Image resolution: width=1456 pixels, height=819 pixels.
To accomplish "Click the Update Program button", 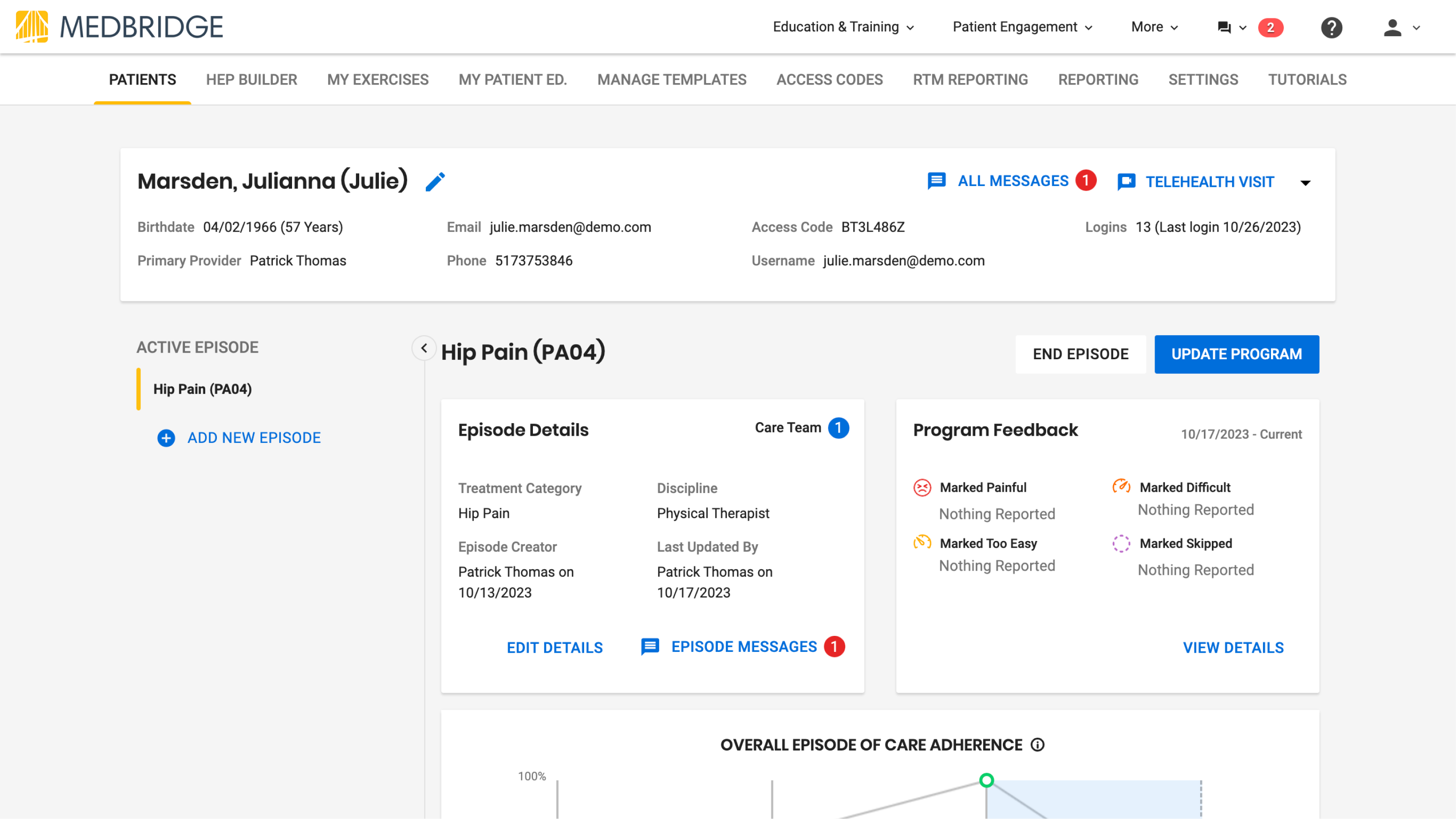I will point(1237,355).
